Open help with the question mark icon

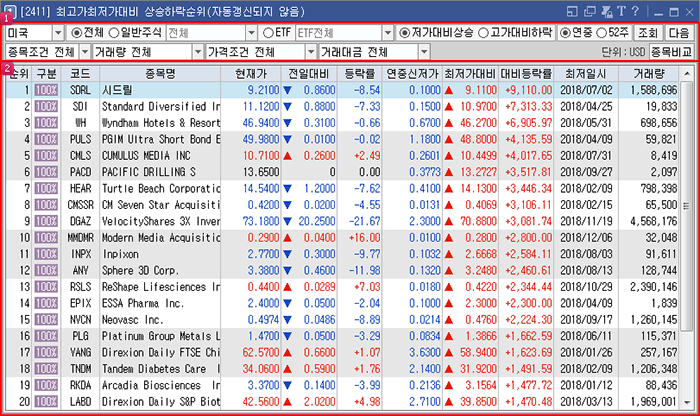(636, 12)
